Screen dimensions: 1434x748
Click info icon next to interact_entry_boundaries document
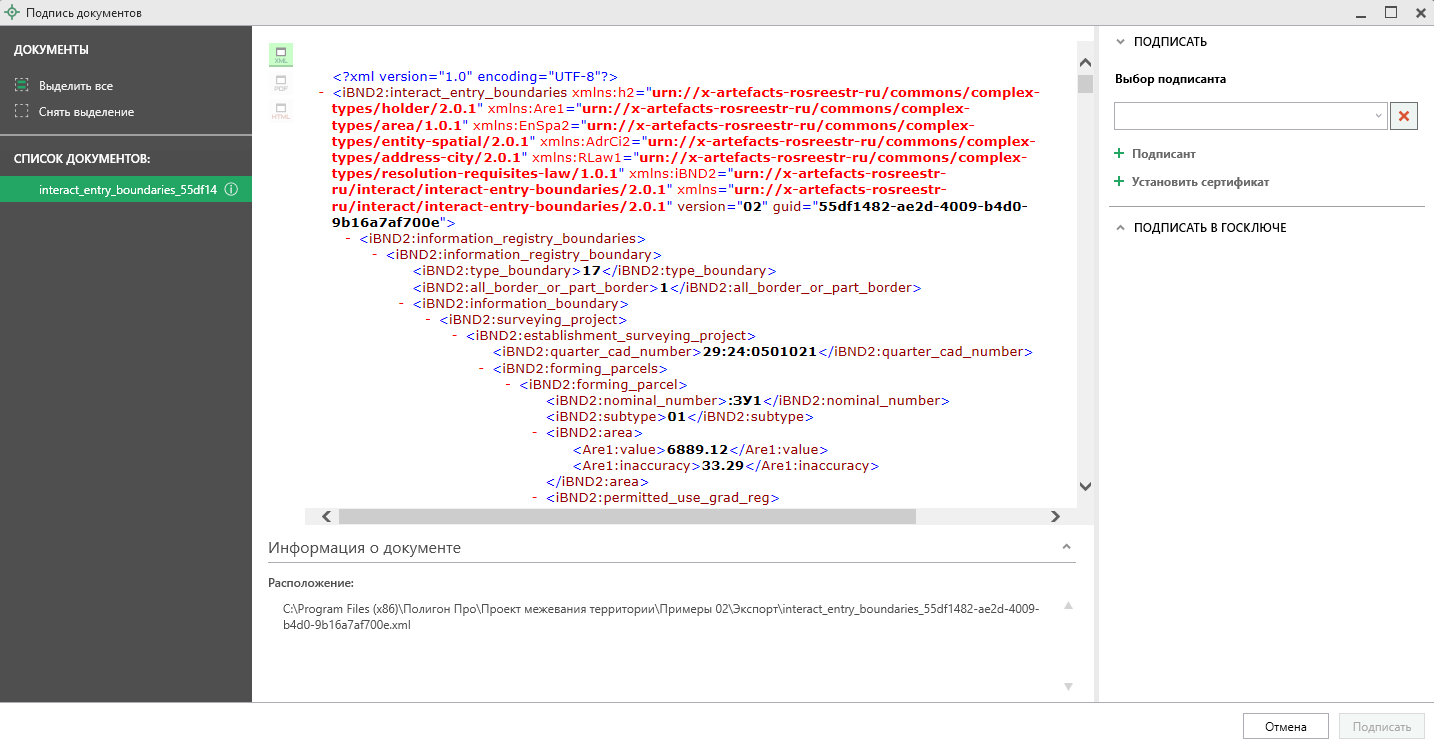pos(232,189)
